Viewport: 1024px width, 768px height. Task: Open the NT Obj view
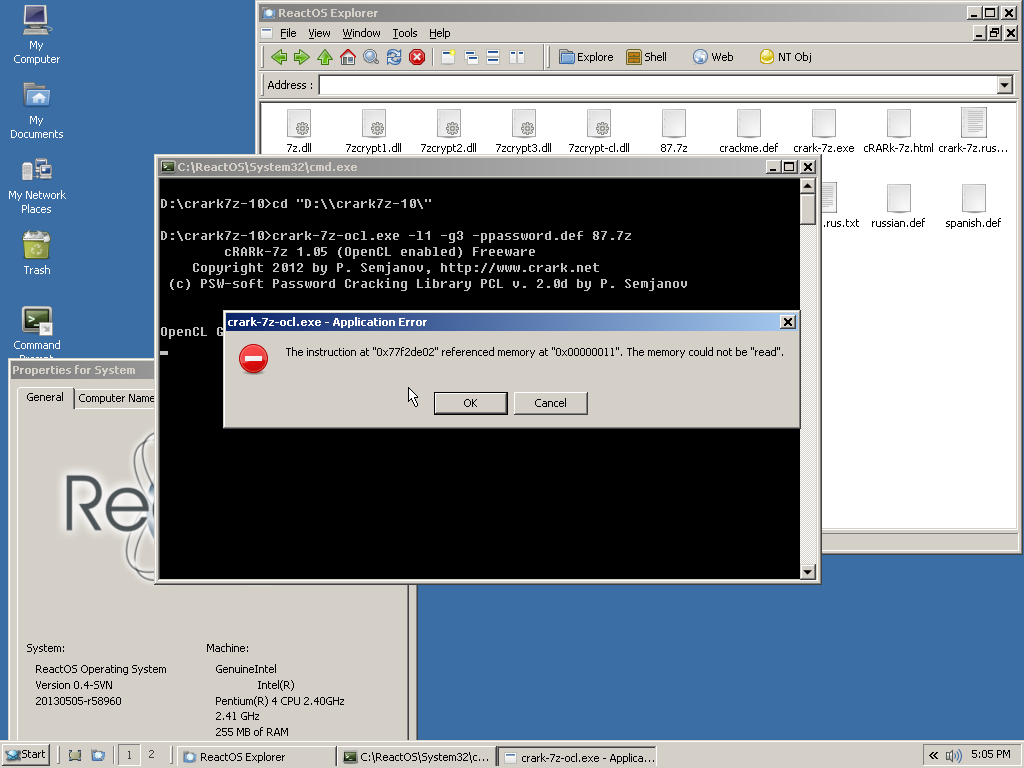point(786,57)
